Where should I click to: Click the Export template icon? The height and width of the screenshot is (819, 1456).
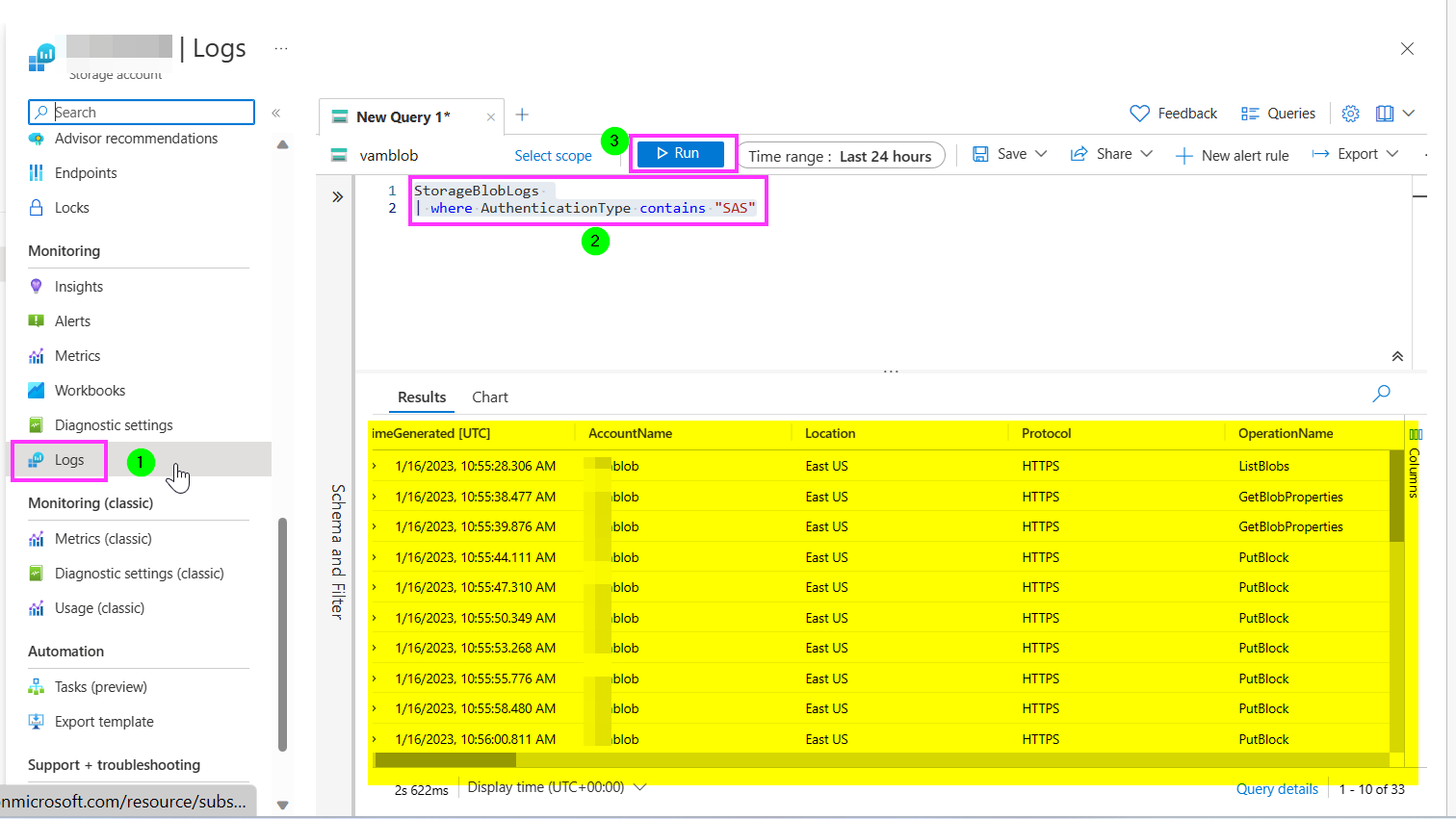point(37,722)
